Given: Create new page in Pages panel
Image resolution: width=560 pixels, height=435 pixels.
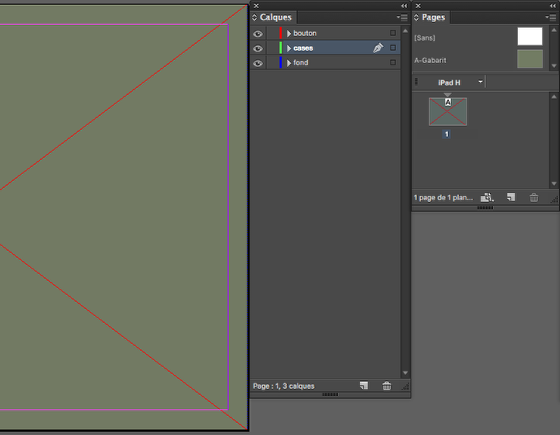Looking at the screenshot, I should (511, 197).
